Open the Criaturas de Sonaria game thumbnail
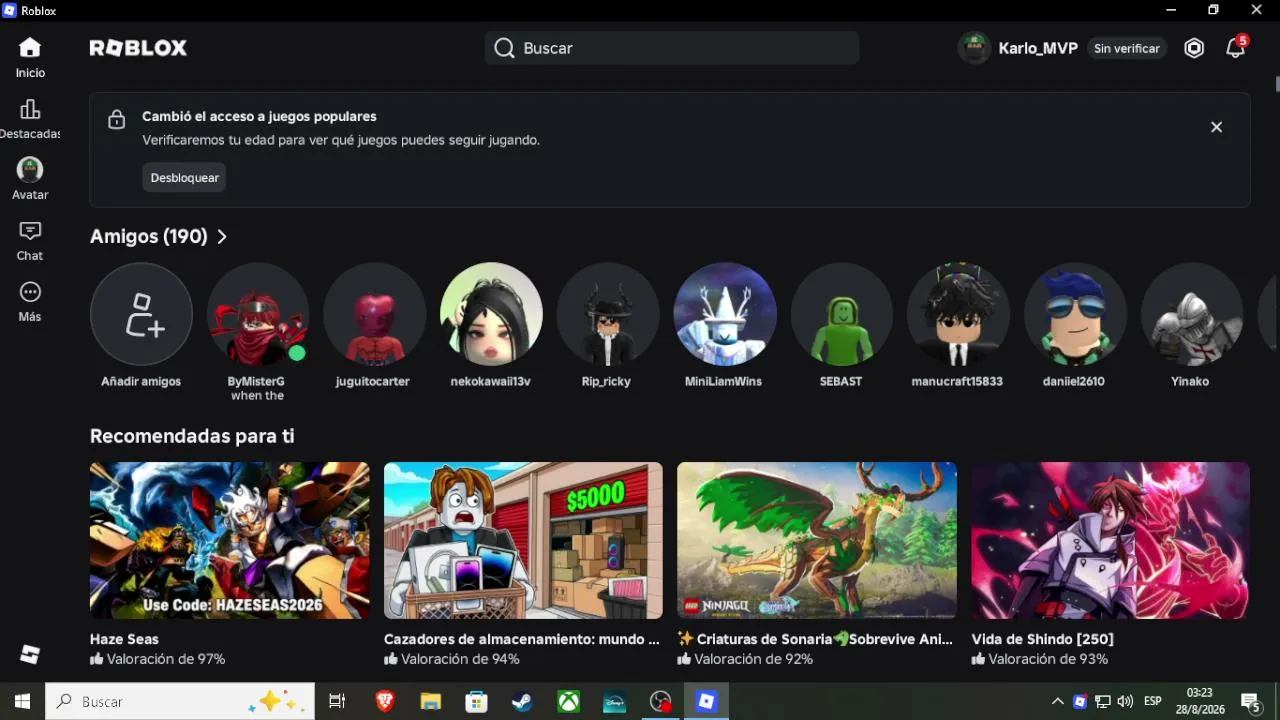 817,540
